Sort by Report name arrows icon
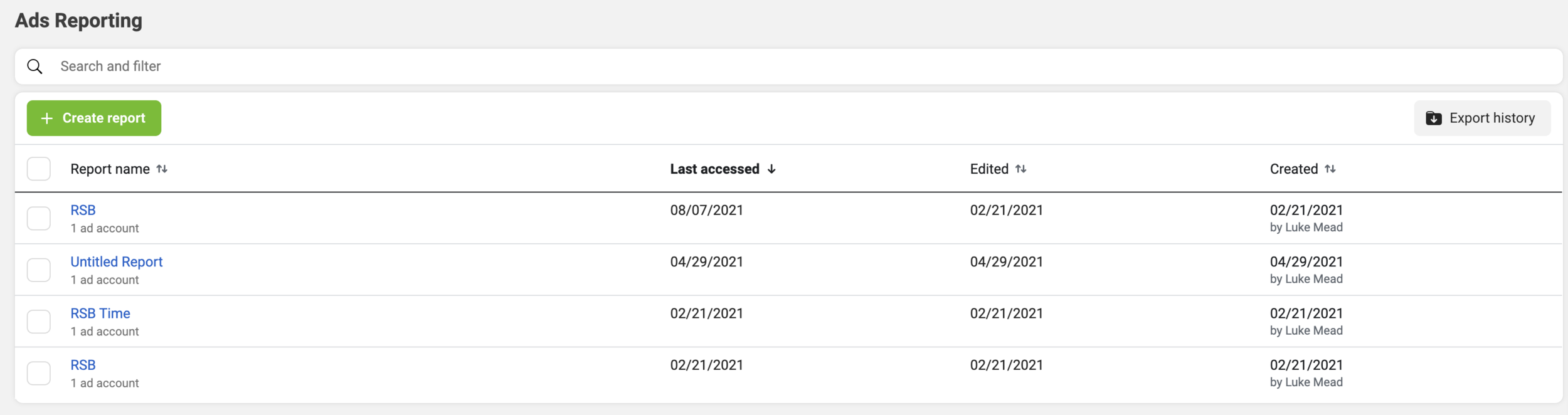Screen dimensions: 1568x415 tap(162, 169)
